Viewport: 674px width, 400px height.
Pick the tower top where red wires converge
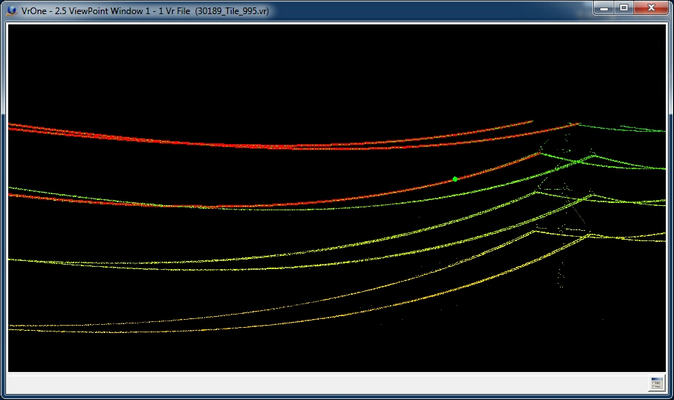point(574,125)
